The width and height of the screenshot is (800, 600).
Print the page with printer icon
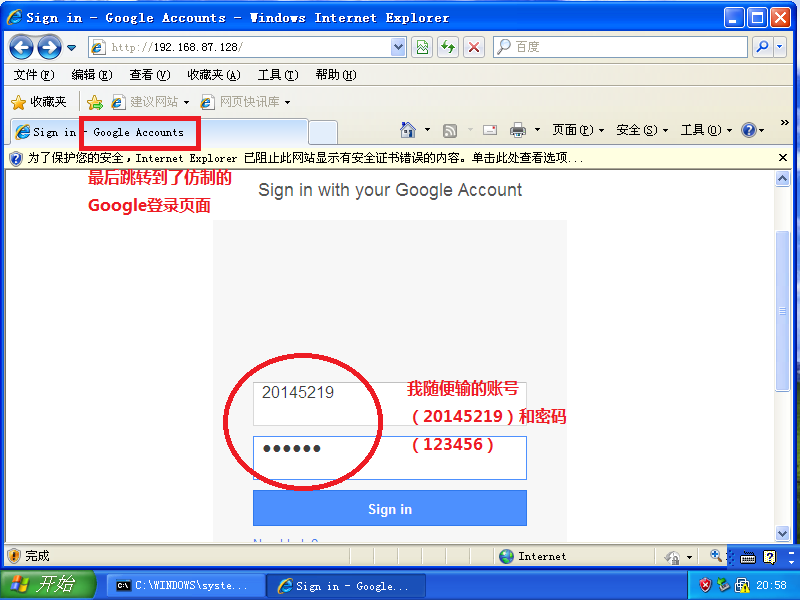[x=518, y=130]
